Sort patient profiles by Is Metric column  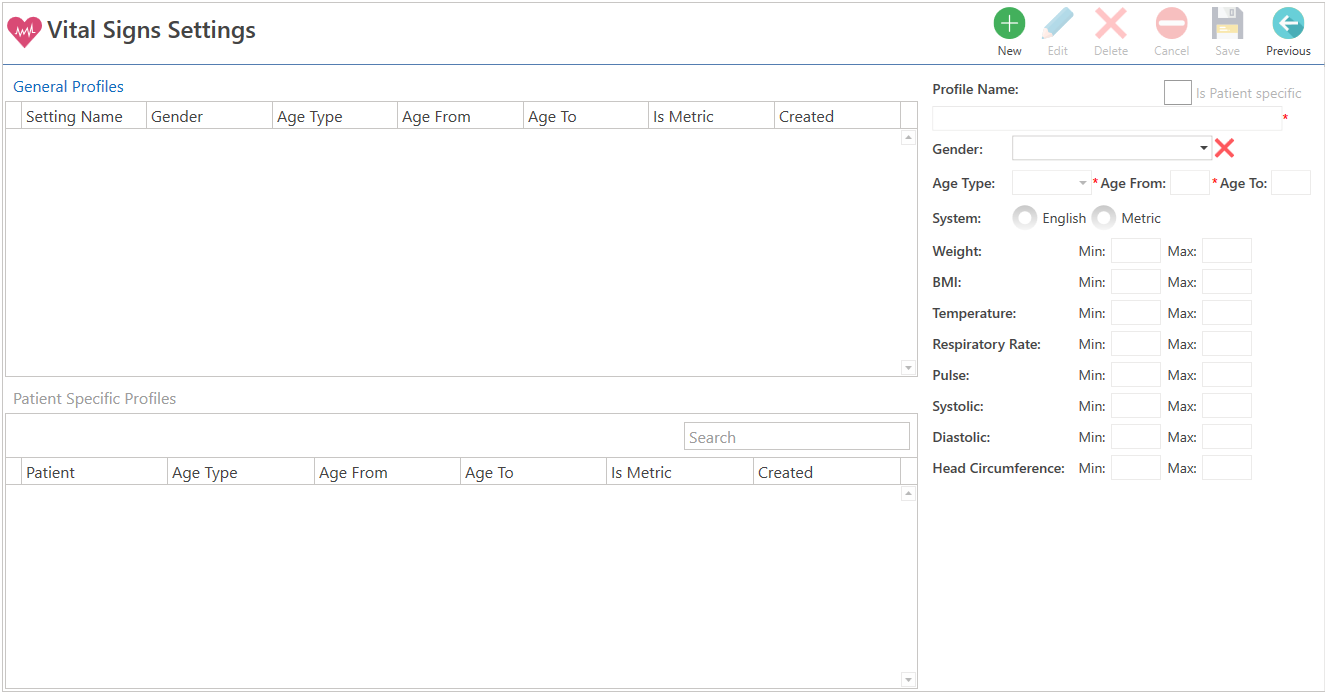coord(680,472)
